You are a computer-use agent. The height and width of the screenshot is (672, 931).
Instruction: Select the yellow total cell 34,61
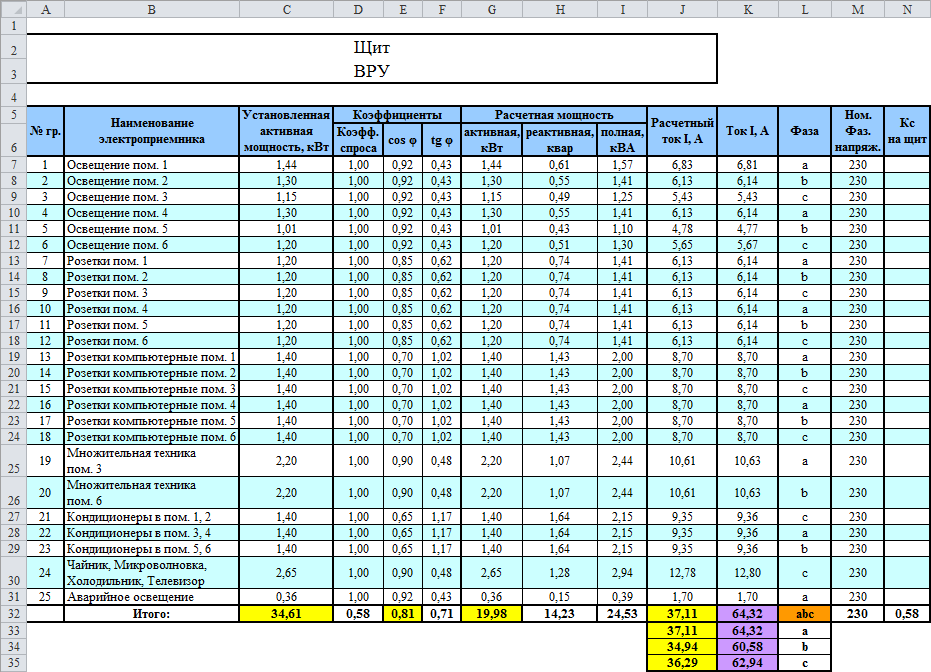[x=287, y=613]
